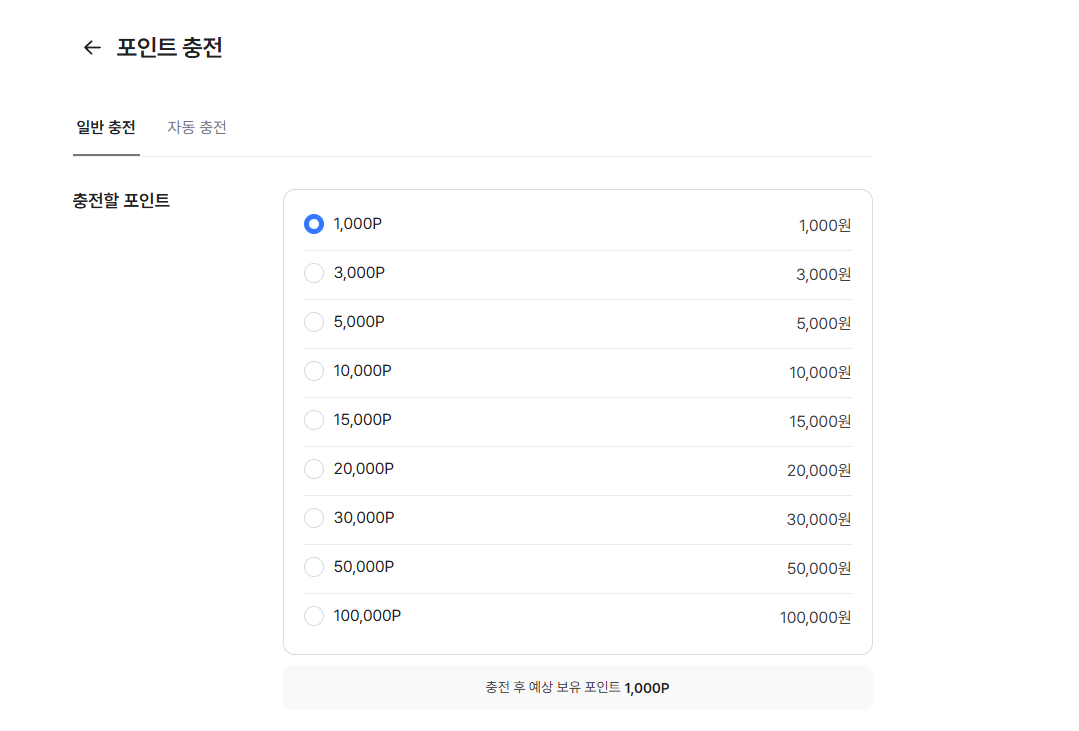
Task: Choose the 5,000P charge option
Action: tap(314, 322)
